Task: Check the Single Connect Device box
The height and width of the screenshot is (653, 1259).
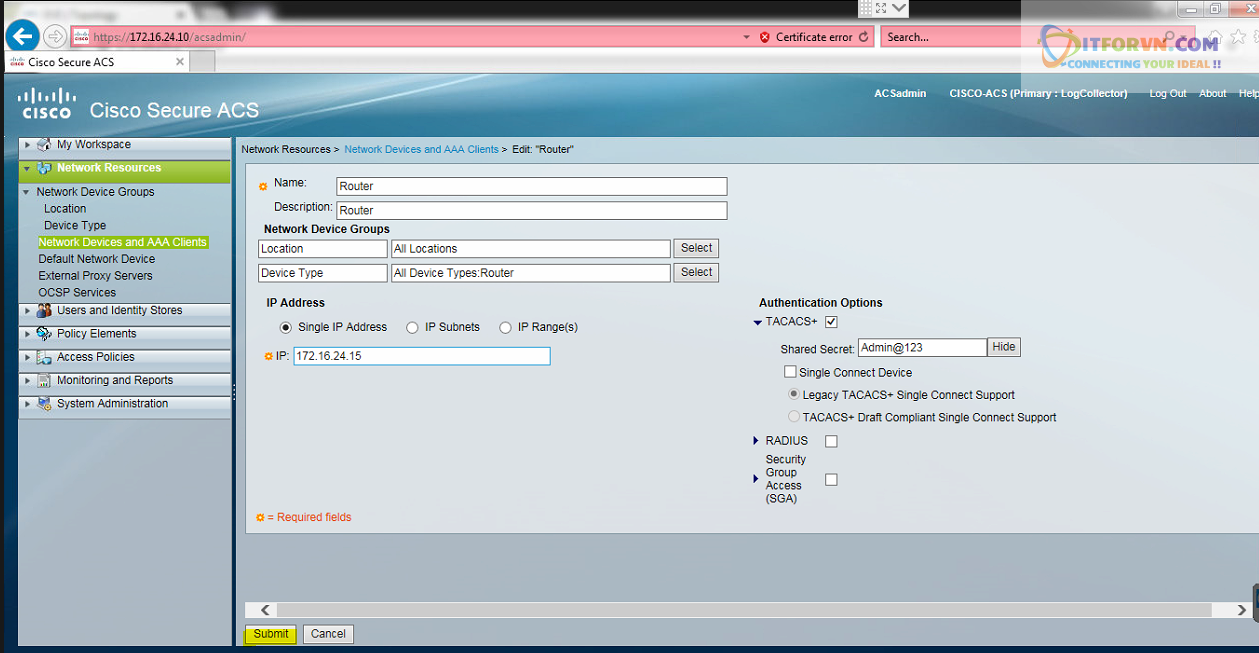Action: (790, 372)
